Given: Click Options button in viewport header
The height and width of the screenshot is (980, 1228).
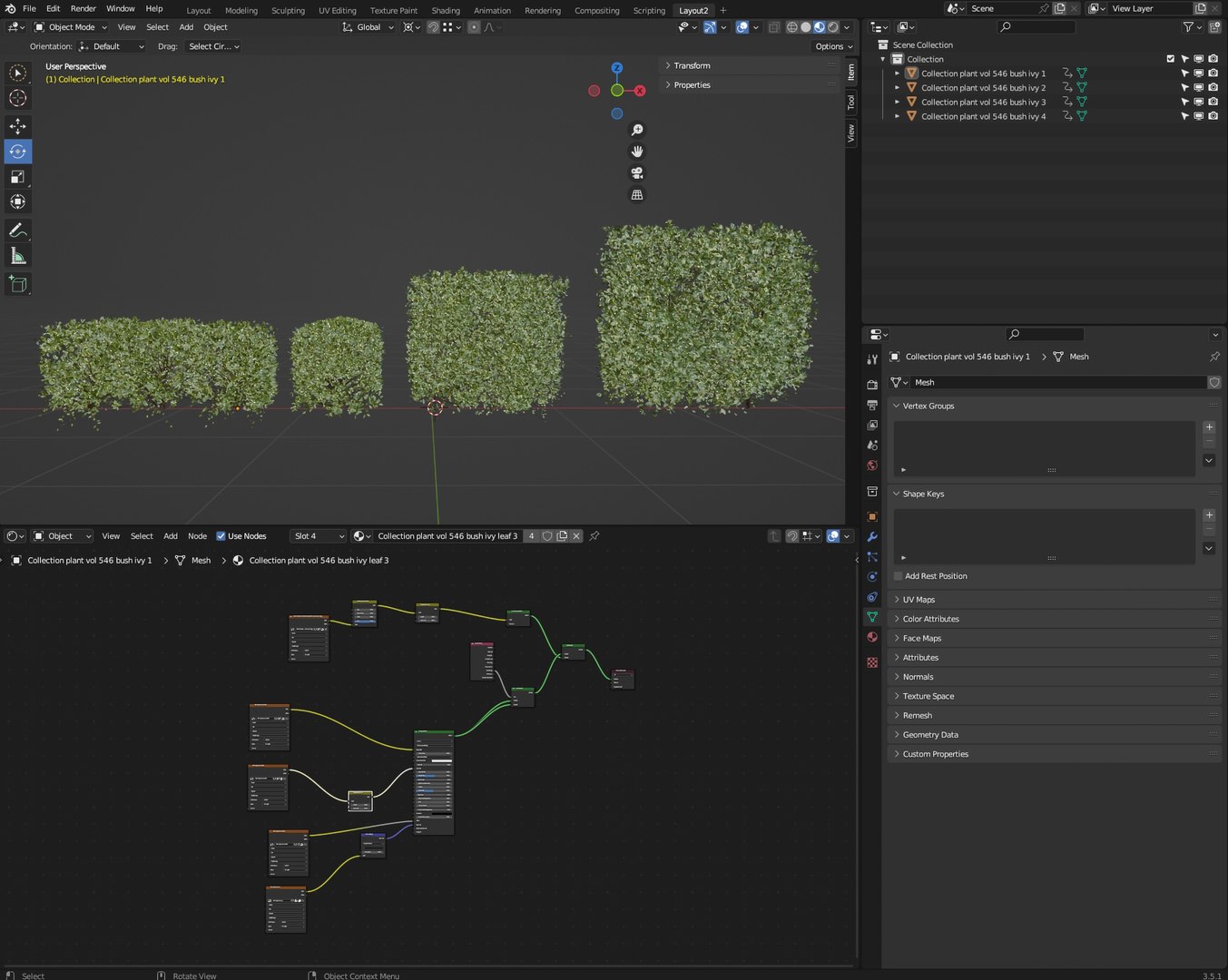Looking at the screenshot, I should pos(833,46).
